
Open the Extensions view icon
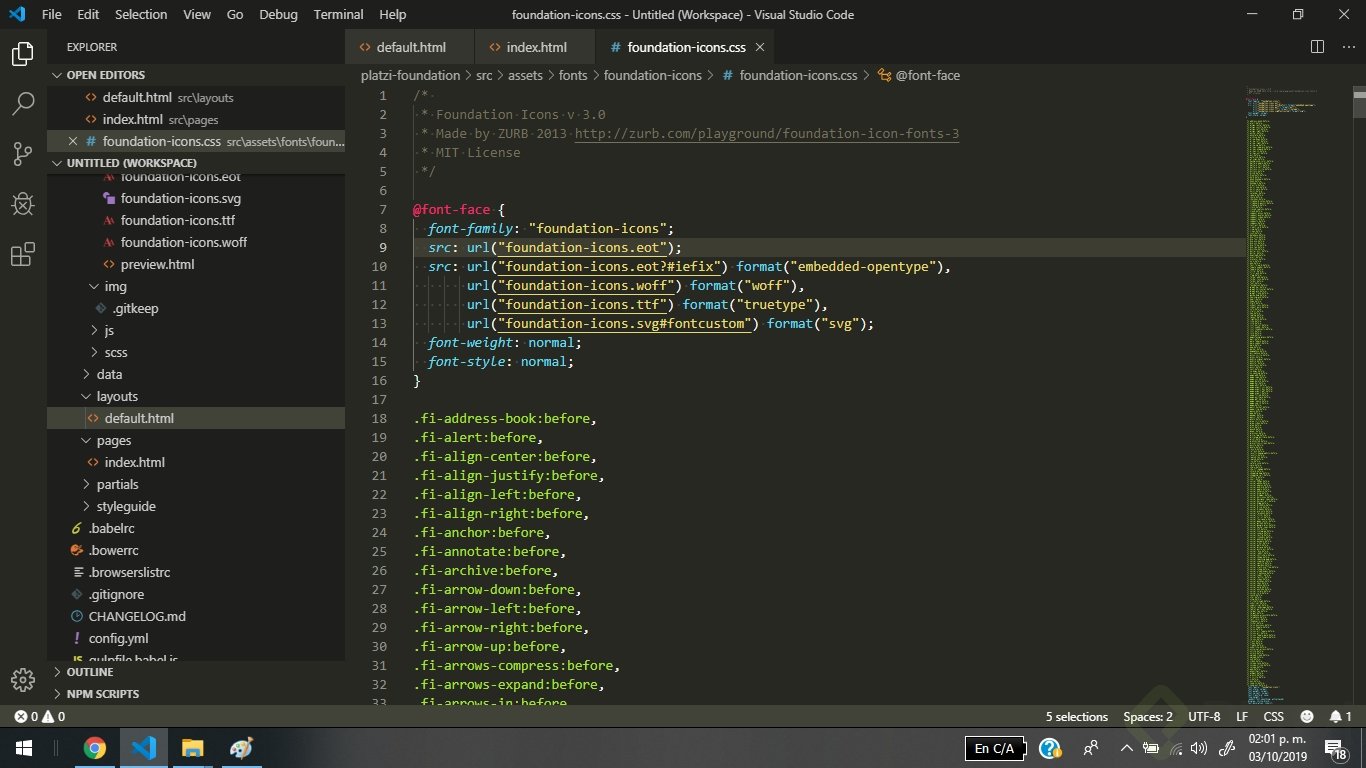point(22,254)
